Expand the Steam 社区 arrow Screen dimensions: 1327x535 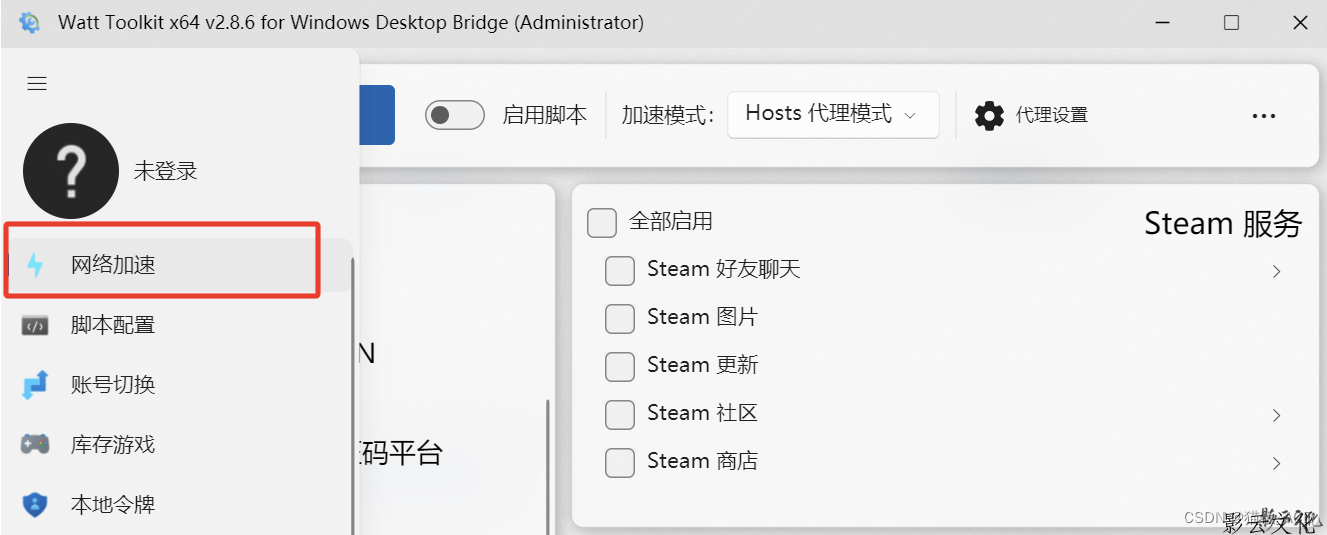[1276, 415]
